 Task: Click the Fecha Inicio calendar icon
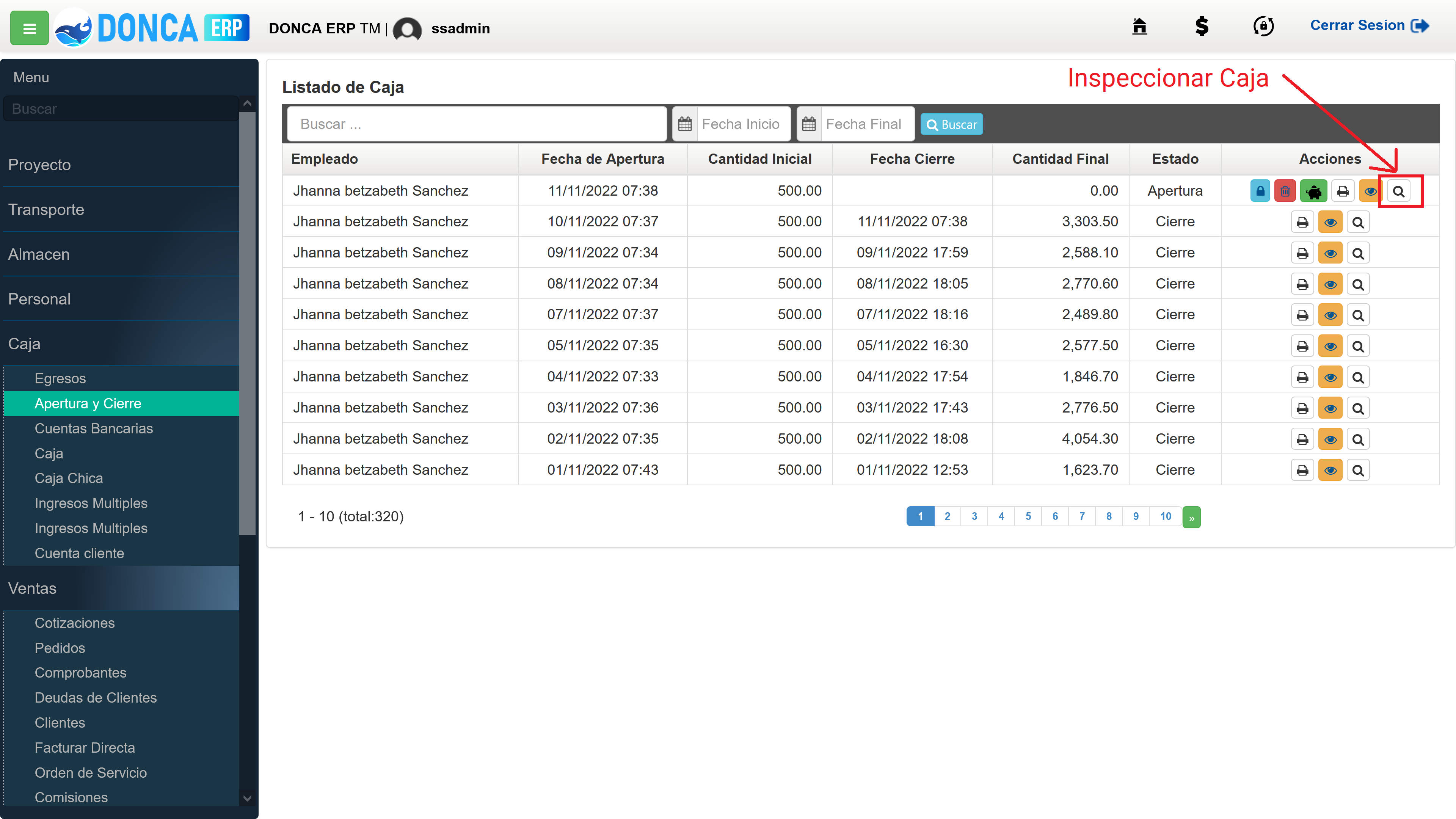point(685,124)
